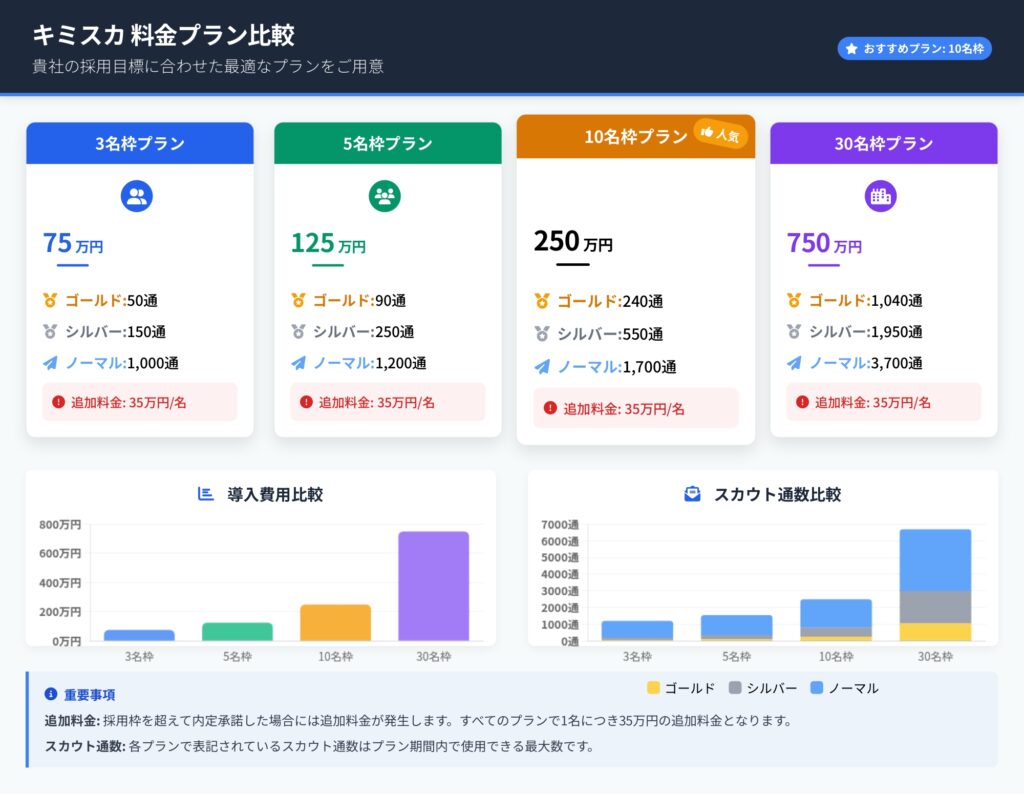Toggle the ゴールド legend swatch
Image resolution: width=1024 pixels, height=794 pixels.
(653, 688)
